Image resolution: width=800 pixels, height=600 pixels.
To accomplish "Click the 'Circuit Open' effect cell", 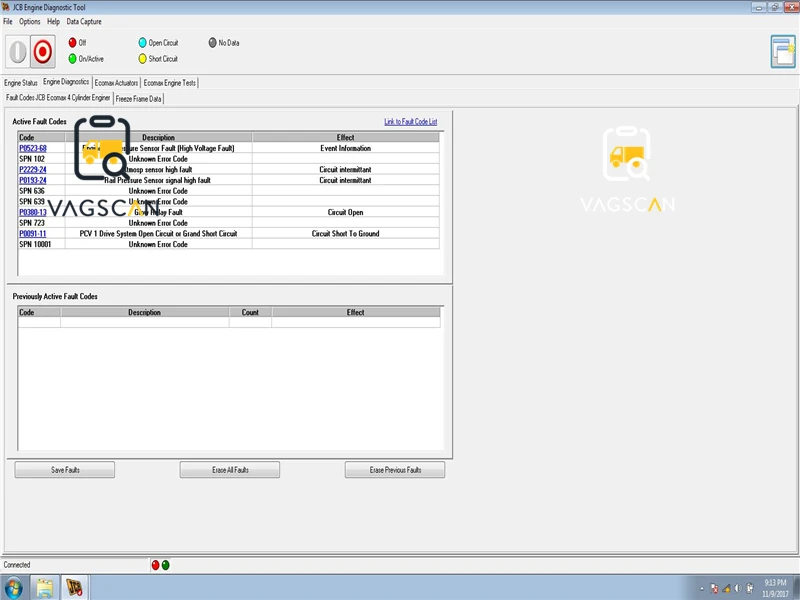I will click(x=345, y=212).
